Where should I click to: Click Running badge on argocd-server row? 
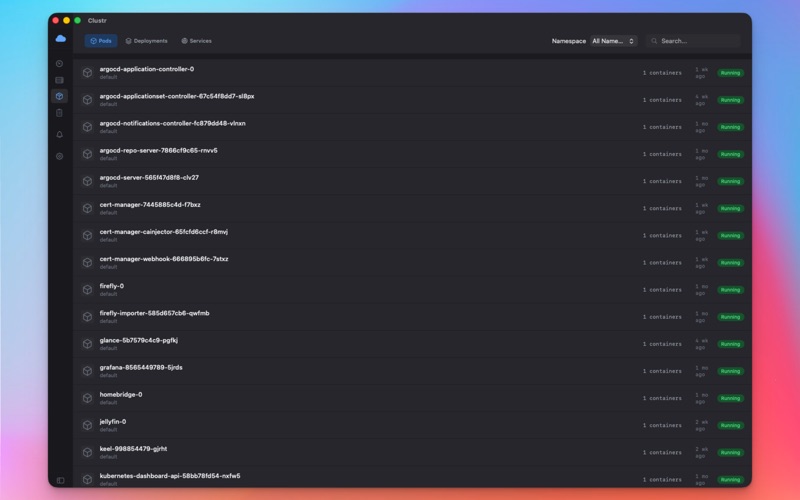click(x=730, y=181)
